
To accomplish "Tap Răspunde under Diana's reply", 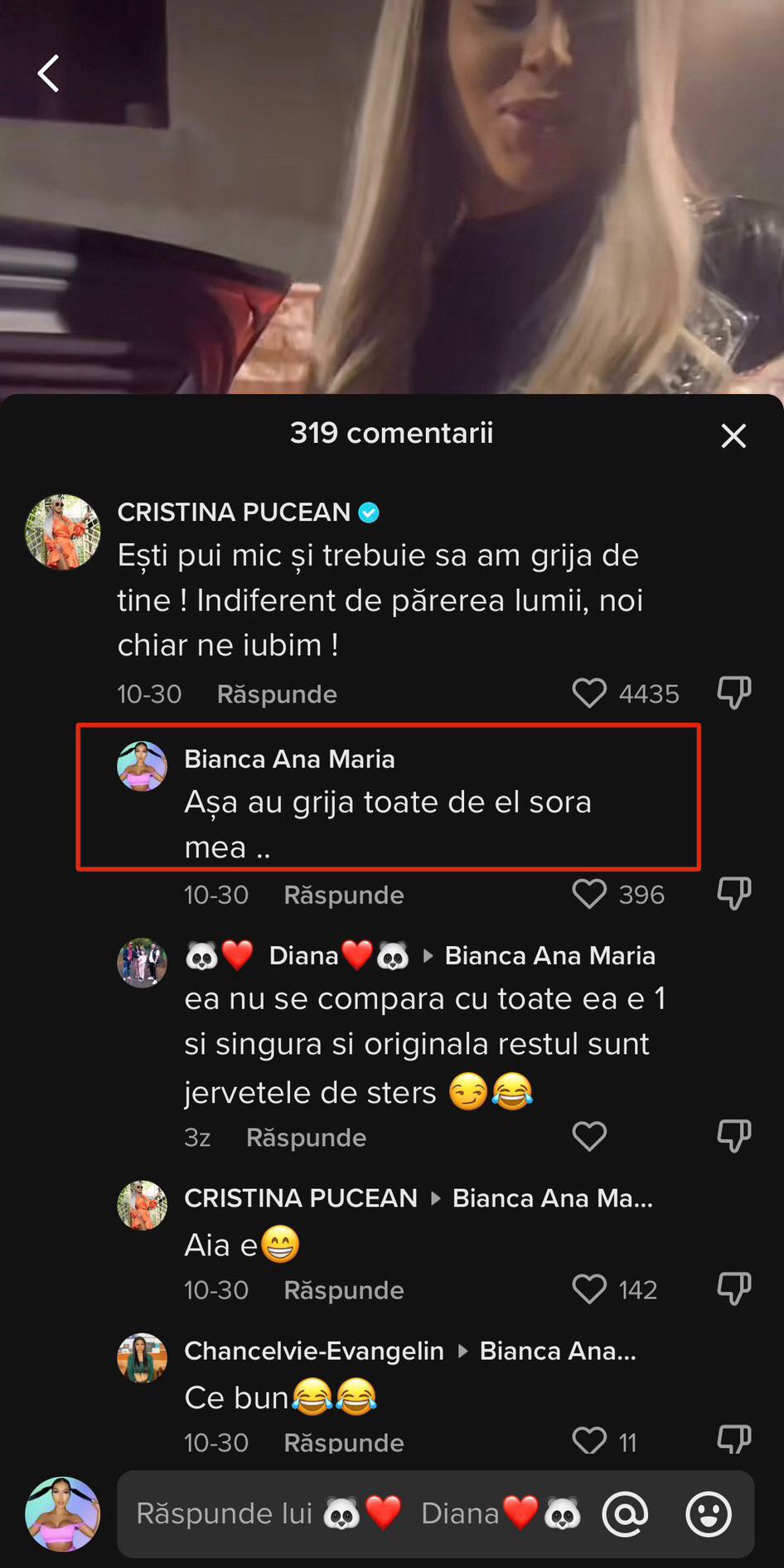I will [306, 1138].
